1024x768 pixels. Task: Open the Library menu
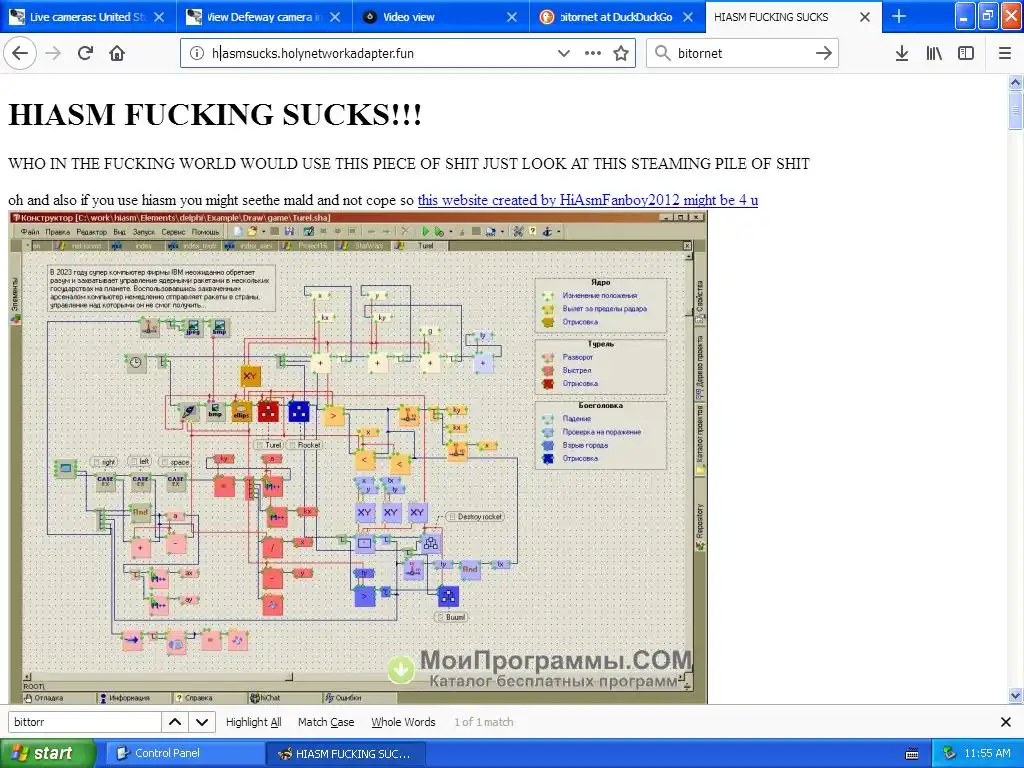click(934, 54)
